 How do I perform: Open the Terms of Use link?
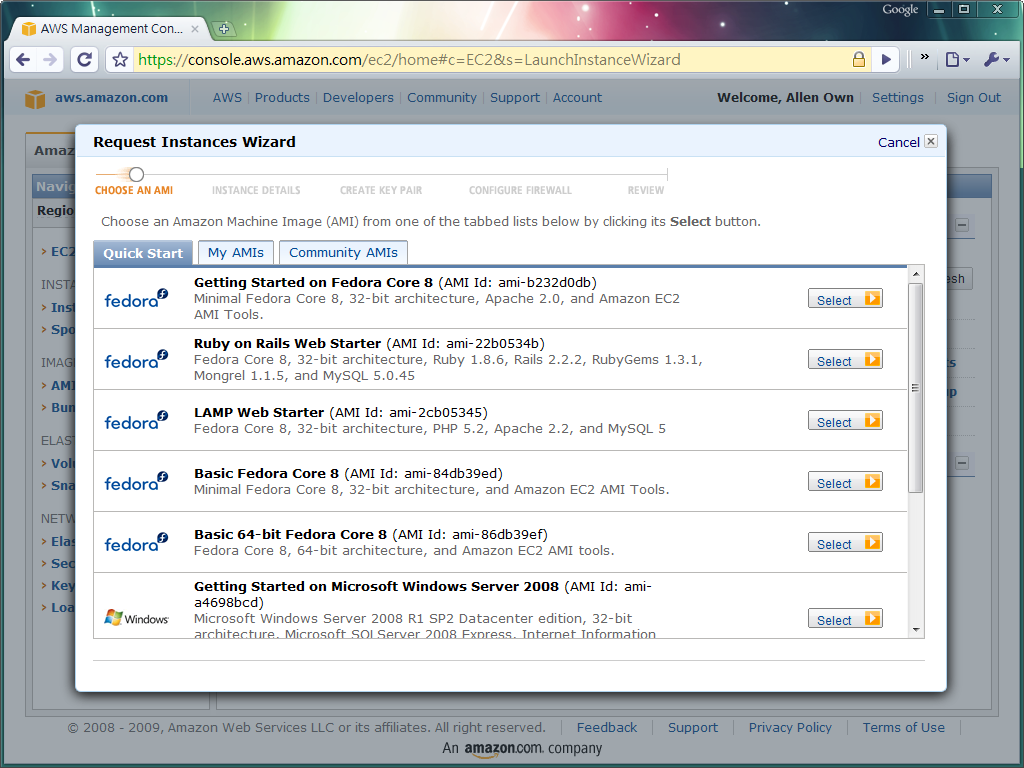(903, 728)
